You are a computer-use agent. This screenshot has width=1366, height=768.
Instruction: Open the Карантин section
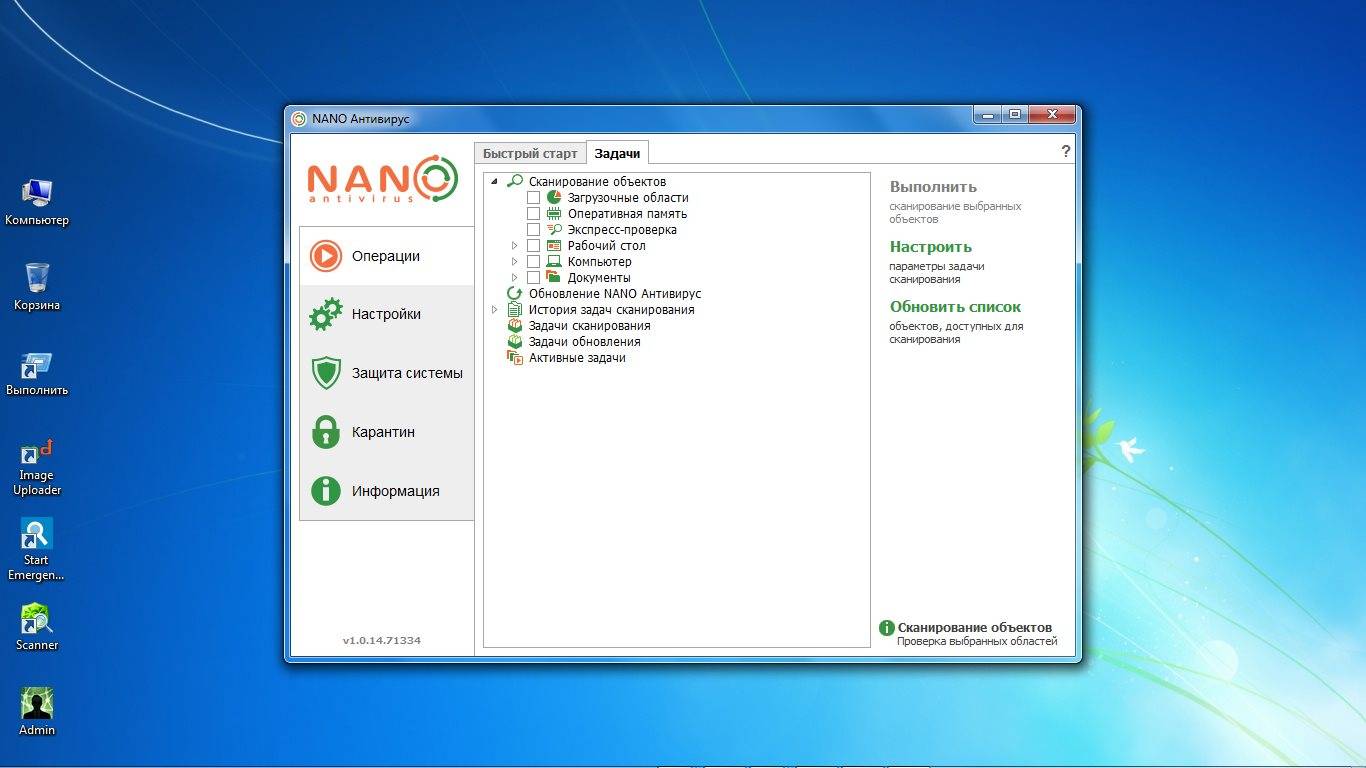(x=386, y=432)
